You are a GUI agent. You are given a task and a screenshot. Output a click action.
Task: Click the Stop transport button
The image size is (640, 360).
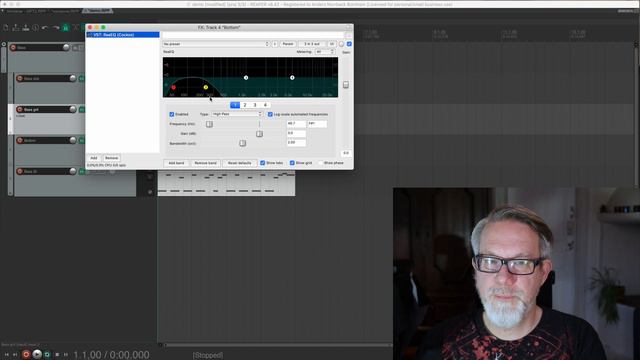[57, 355]
